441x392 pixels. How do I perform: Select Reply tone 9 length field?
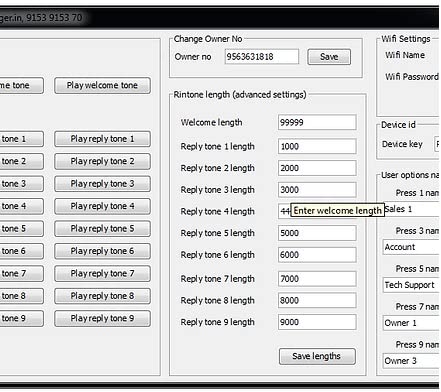click(x=317, y=322)
